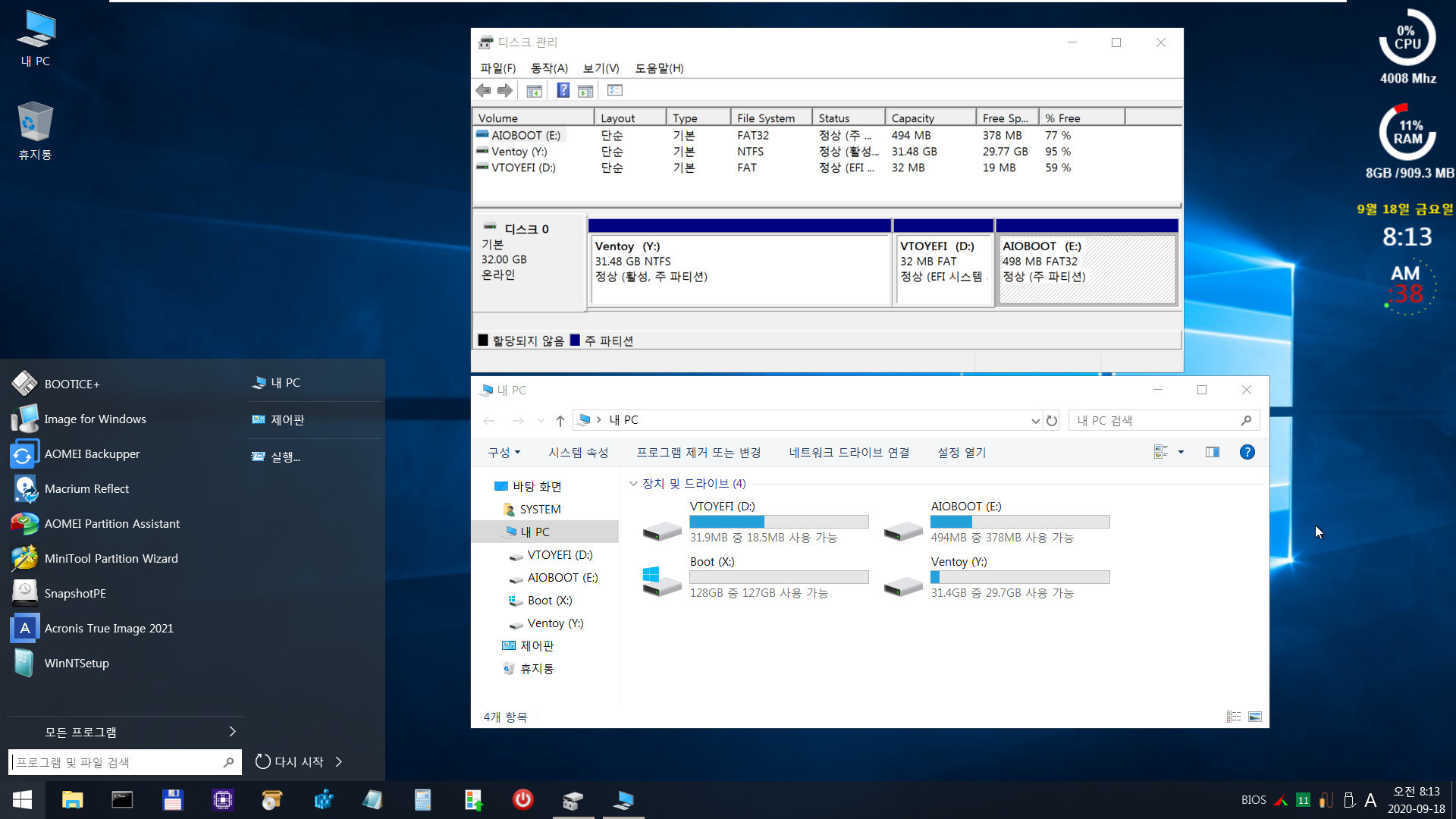Click 네트워크 드라이브 연결
This screenshot has height=819, width=1456.
click(x=849, y=453)
